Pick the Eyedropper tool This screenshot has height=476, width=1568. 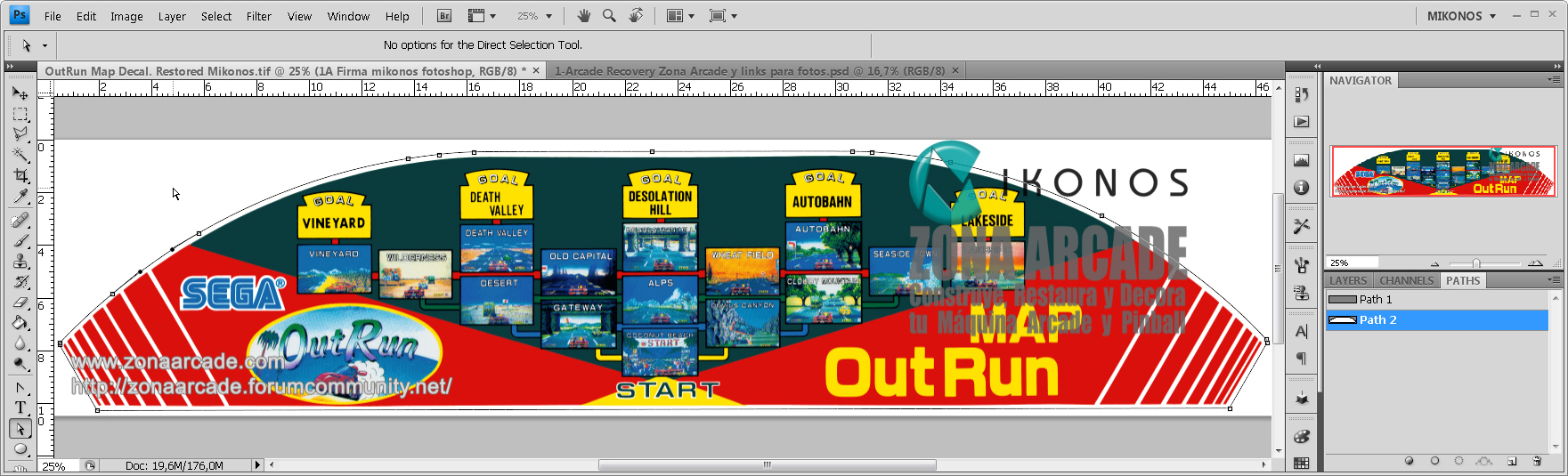pyautogui.click(x=20, y=197)
